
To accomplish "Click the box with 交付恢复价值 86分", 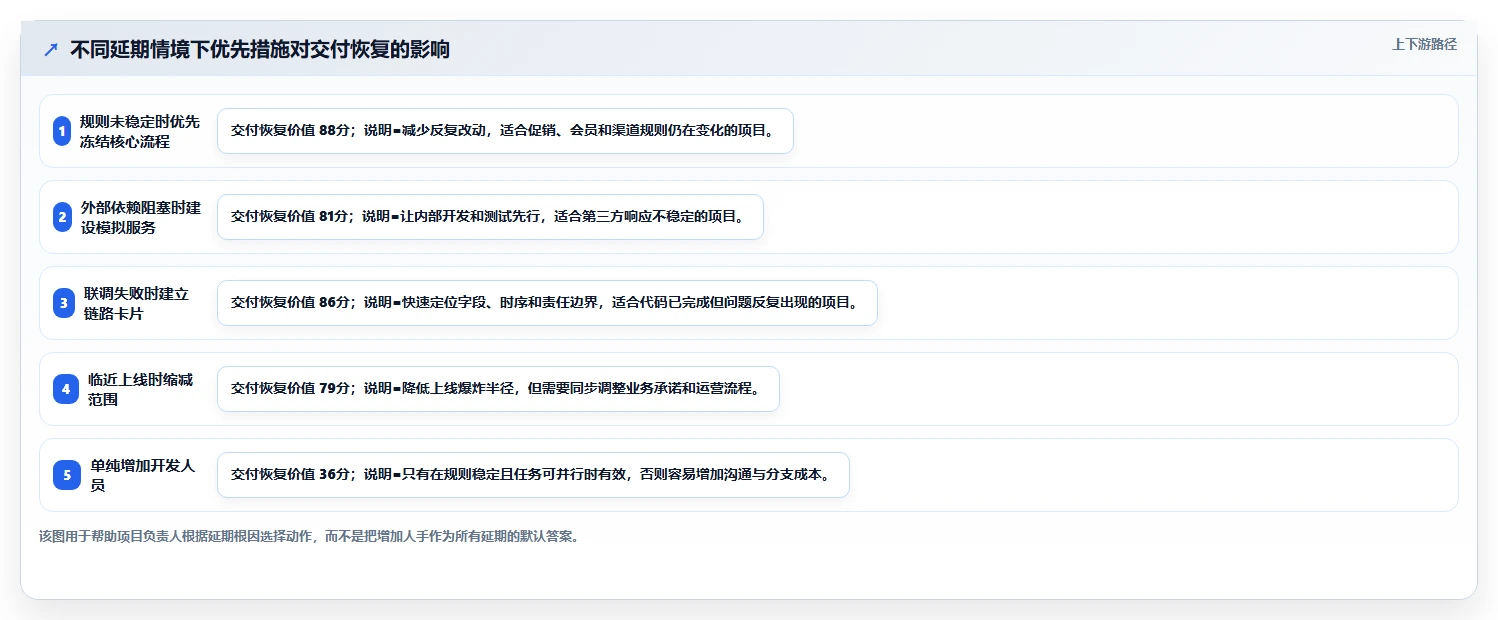I will coord(547,303).
